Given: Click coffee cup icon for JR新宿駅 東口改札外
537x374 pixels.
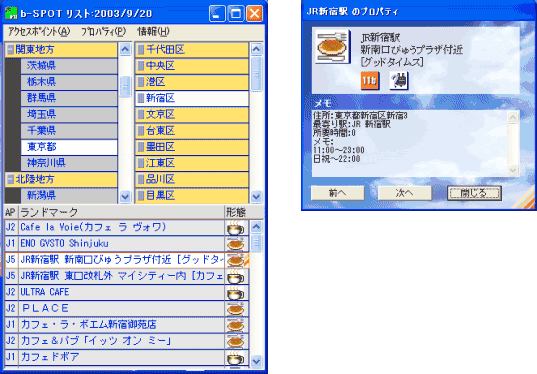Looking at the screenshot, I should [236, 276].
